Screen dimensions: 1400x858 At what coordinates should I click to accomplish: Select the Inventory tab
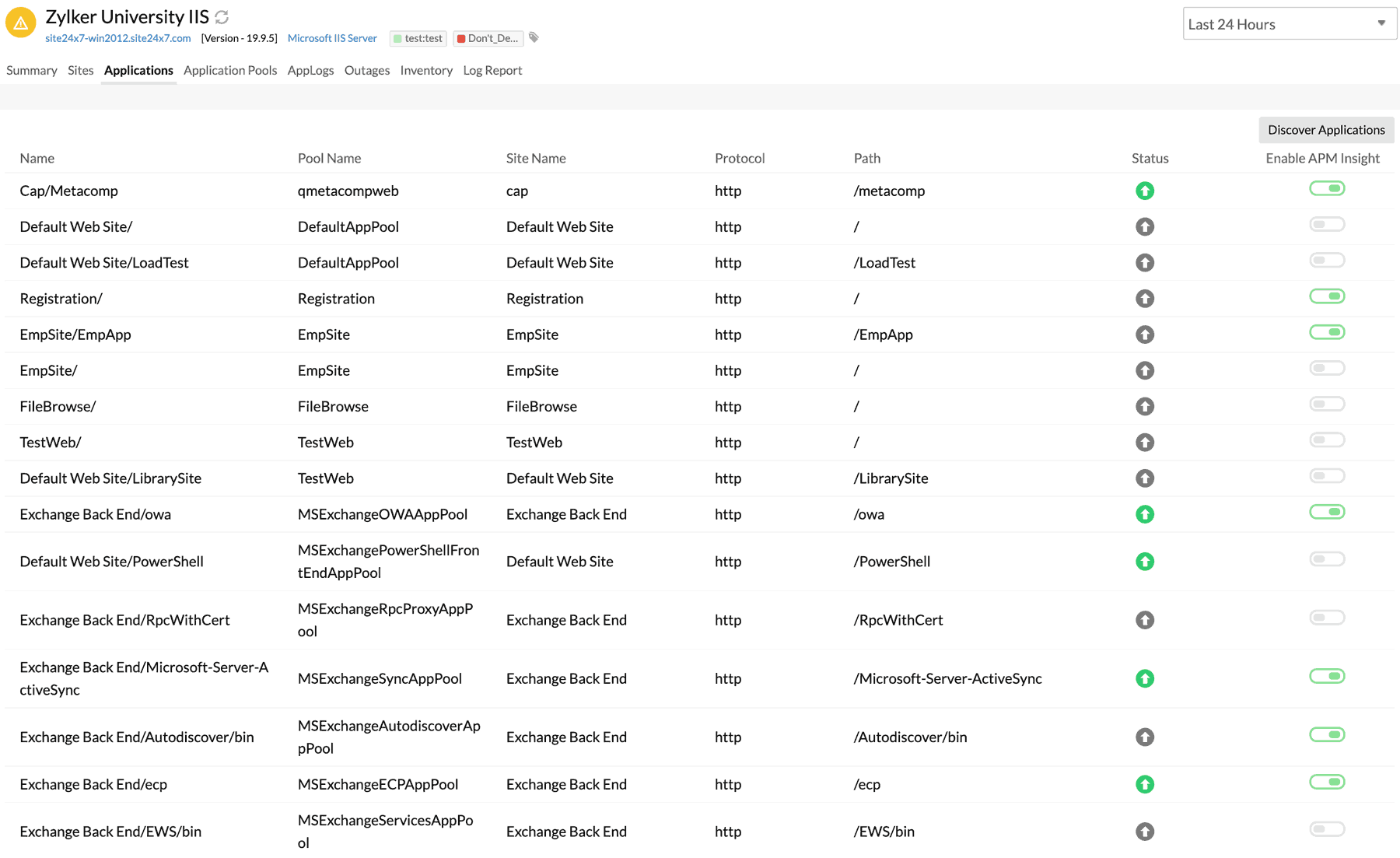tap(426, 70)
